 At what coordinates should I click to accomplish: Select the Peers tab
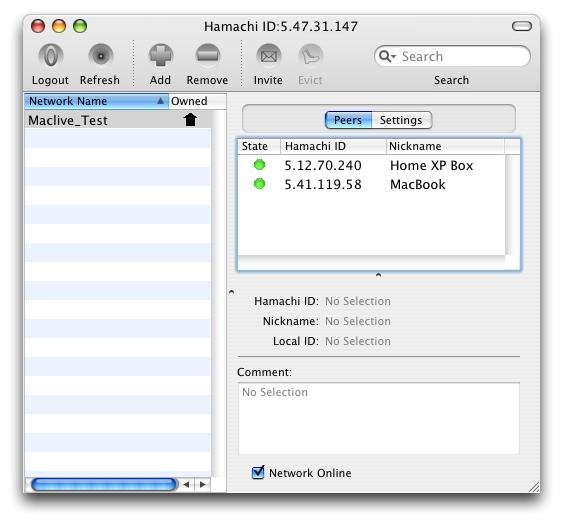pos(348,120)
